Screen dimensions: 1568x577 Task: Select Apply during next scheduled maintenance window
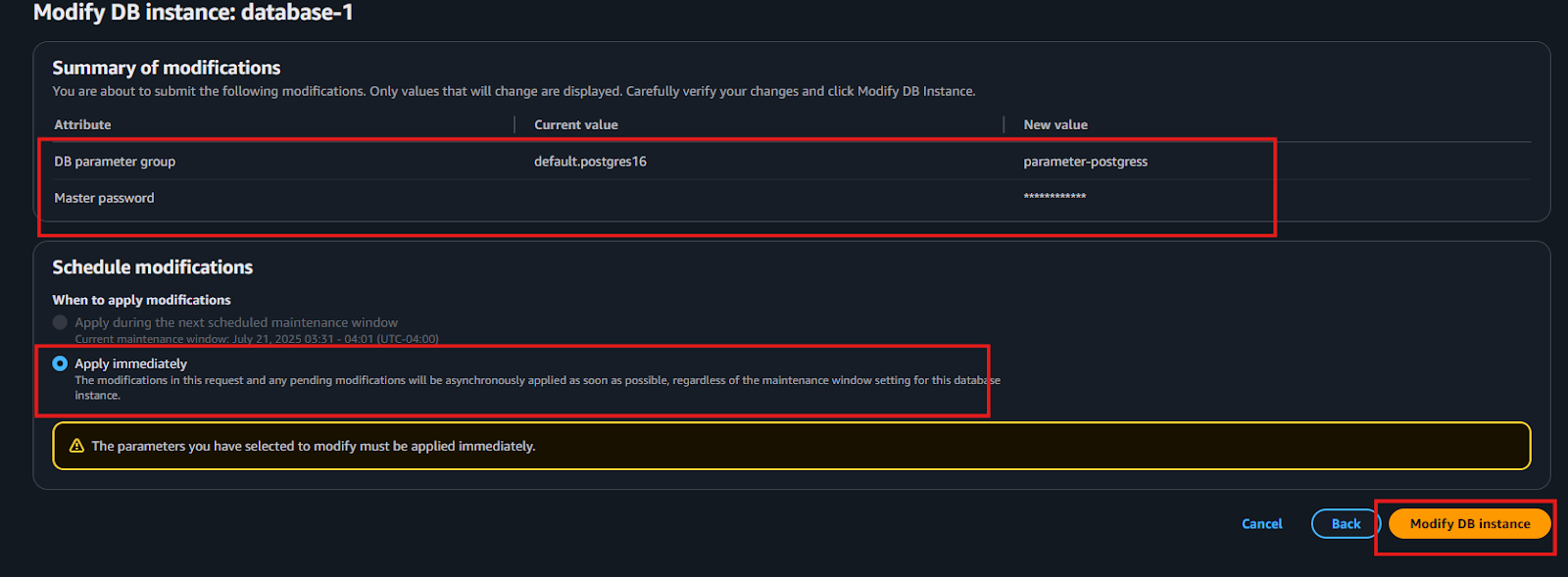click(x=60, y=322)
